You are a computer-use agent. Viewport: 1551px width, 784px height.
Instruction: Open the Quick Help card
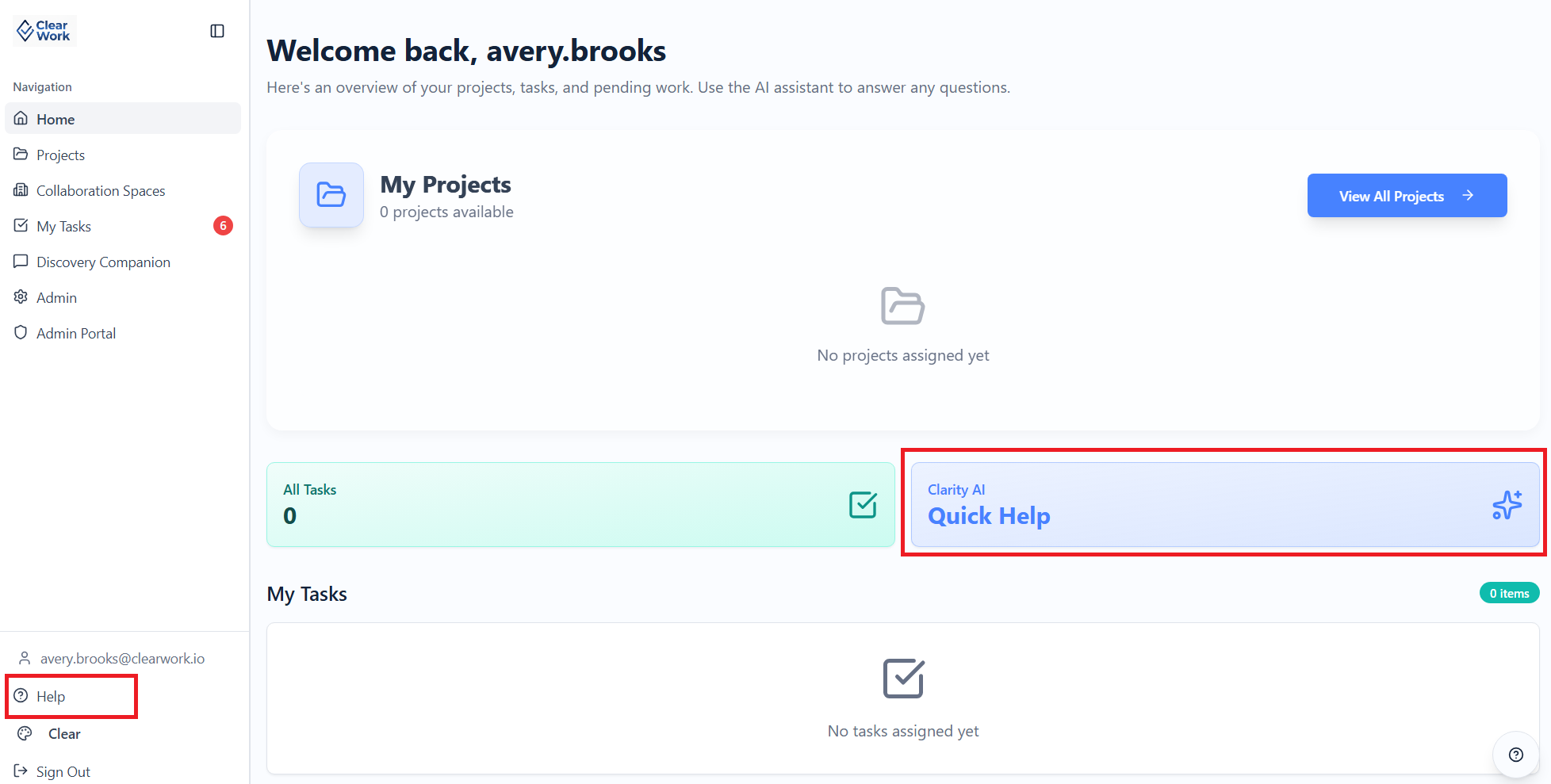click(1224, 504)
